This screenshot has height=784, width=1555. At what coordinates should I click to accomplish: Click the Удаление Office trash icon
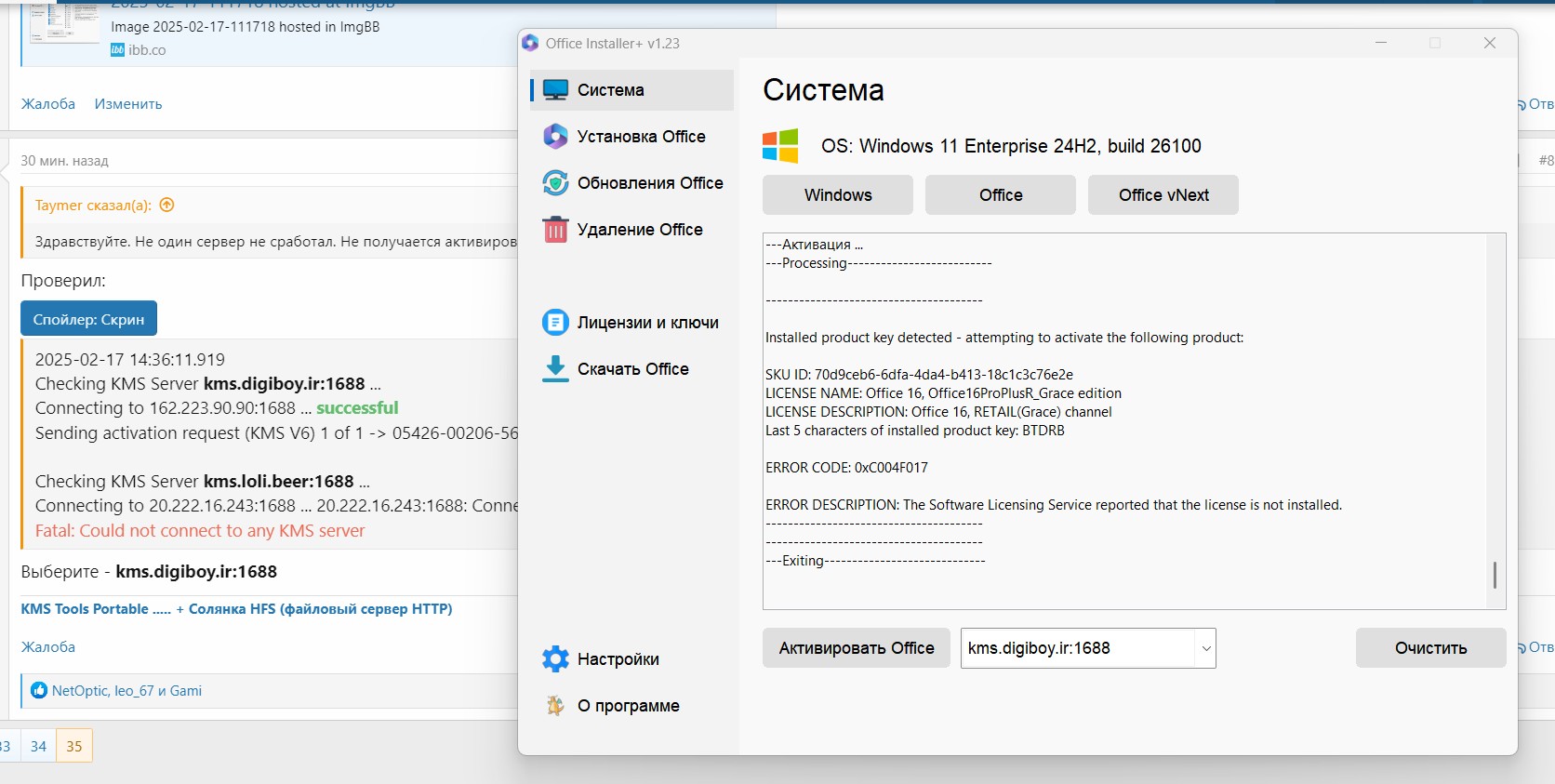(555, 229)
